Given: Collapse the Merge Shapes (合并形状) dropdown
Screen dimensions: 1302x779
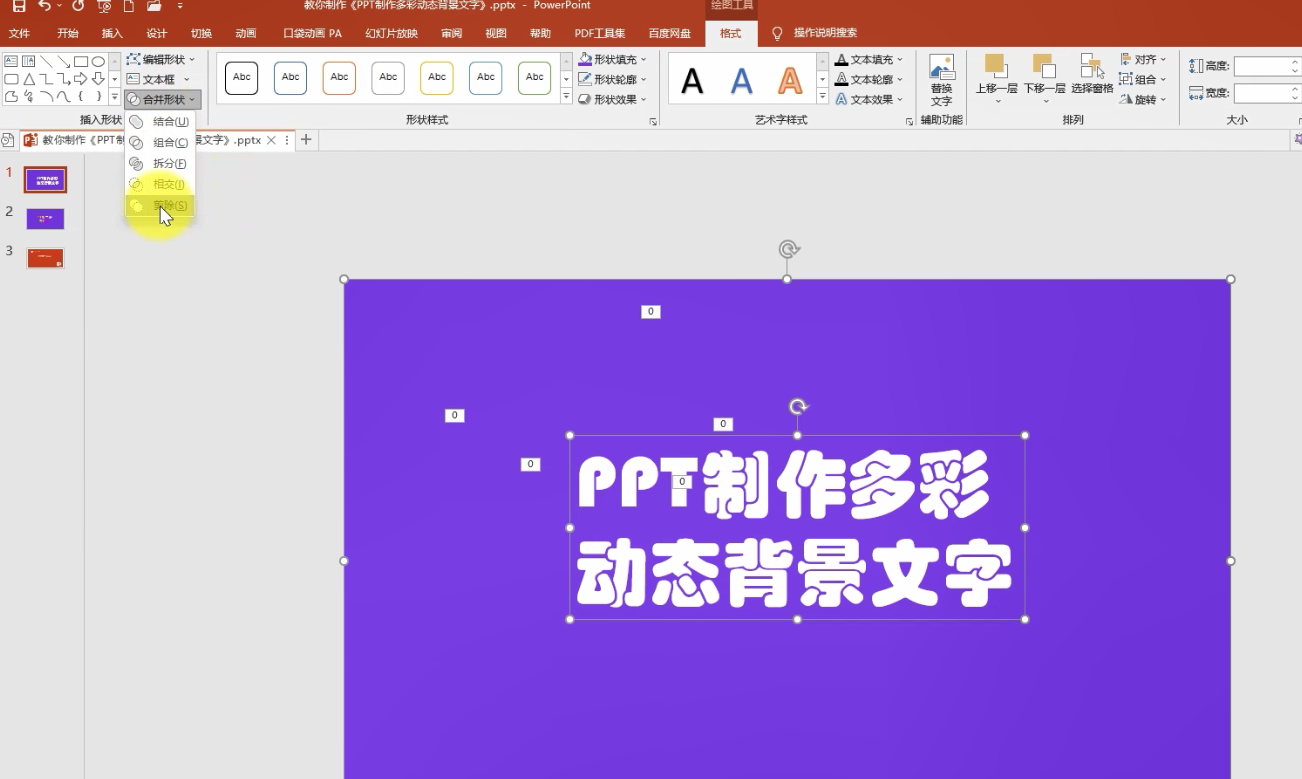Looking at the screenshot, I should 162,99.
